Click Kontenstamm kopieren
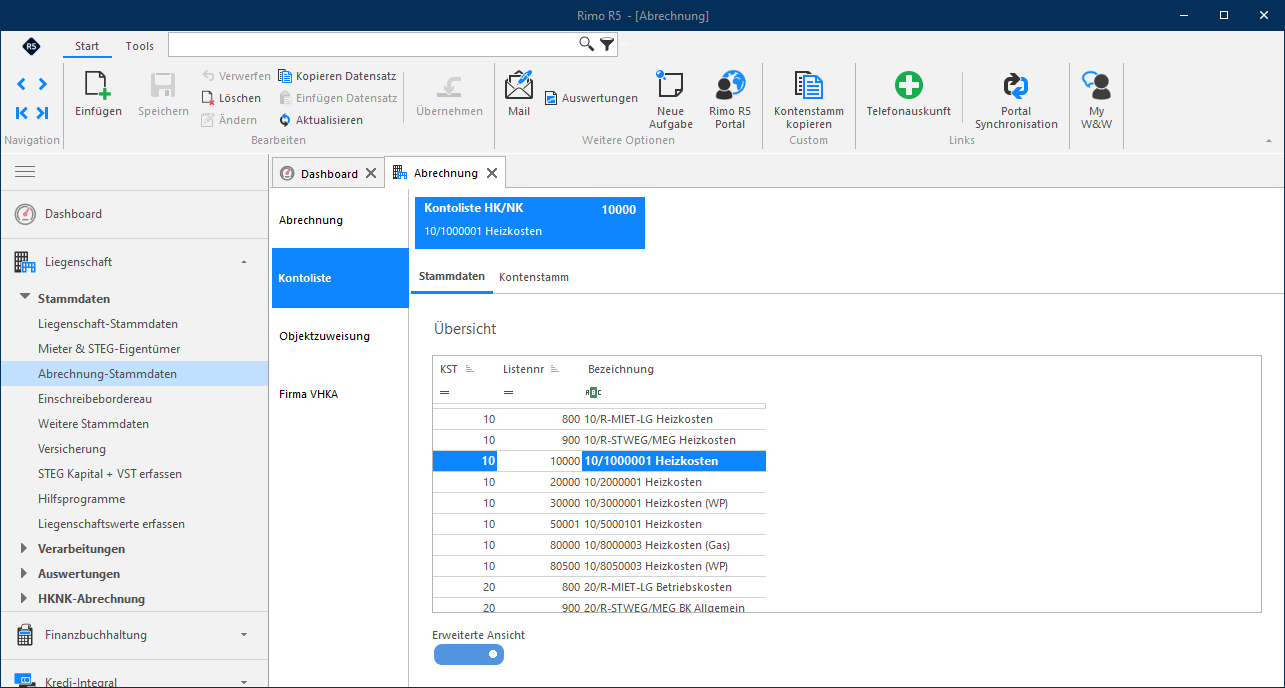Screen dimensions: 1285x688 (x=809, y=99)
